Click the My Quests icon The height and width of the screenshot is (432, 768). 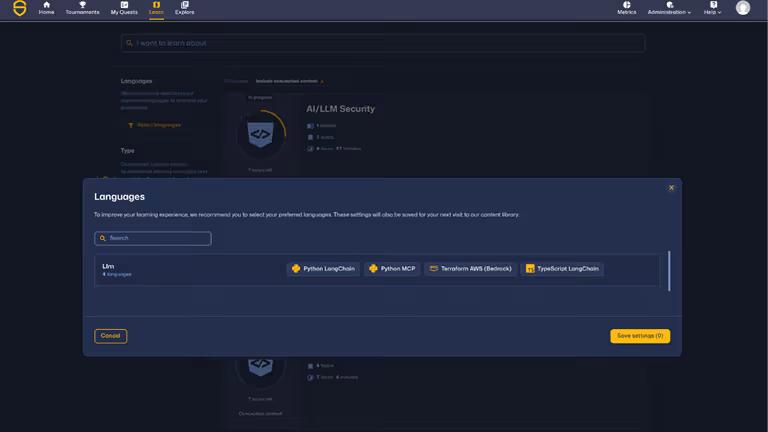124,4
